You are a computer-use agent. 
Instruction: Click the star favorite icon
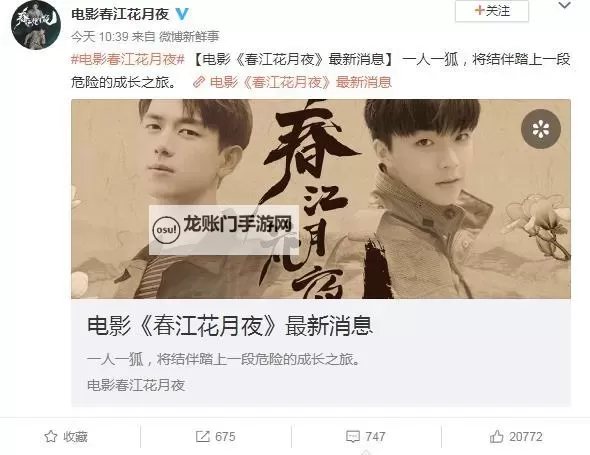(x=51, y=437)
